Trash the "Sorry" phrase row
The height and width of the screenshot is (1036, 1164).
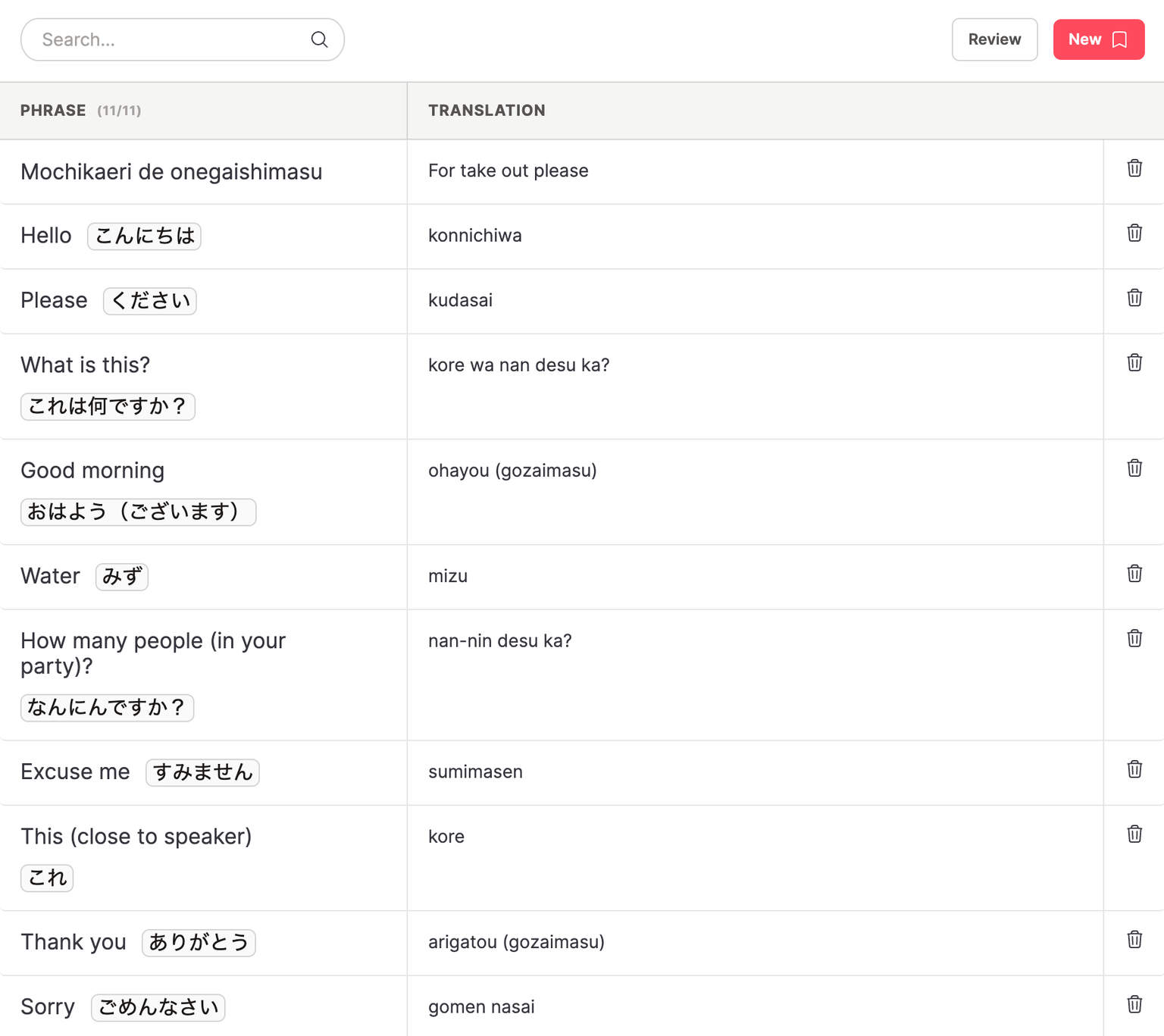(x=1134, y=1004)
